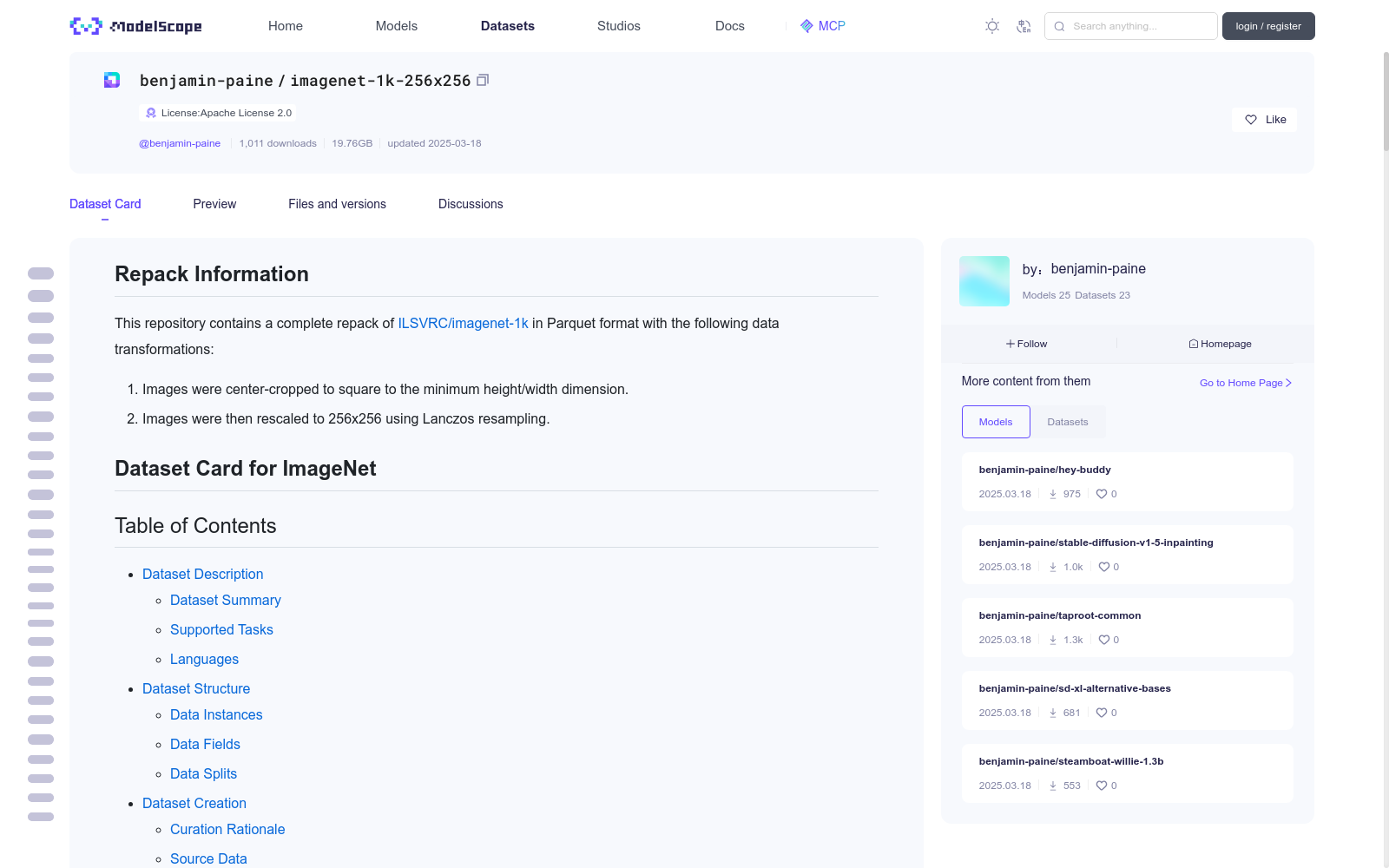Click the heart icon on sd-xl-alternative-bases card
1389x868 pixels.
[x=1101, y=713]
